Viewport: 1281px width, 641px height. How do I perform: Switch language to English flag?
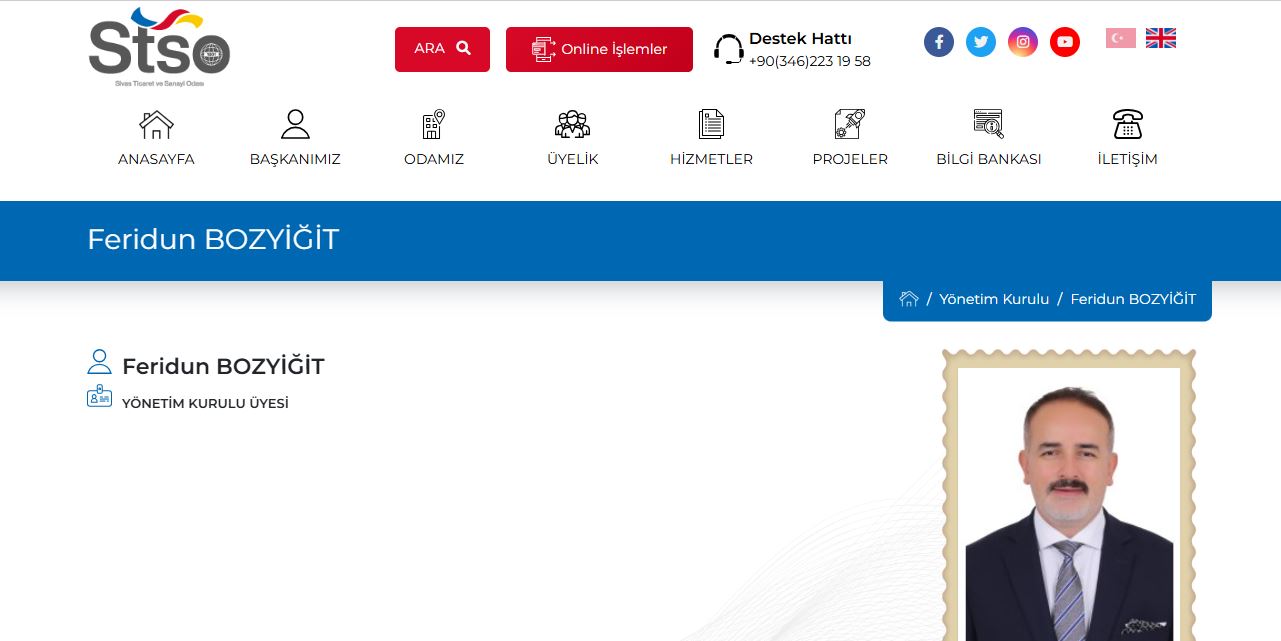[x=1161, y=38]
